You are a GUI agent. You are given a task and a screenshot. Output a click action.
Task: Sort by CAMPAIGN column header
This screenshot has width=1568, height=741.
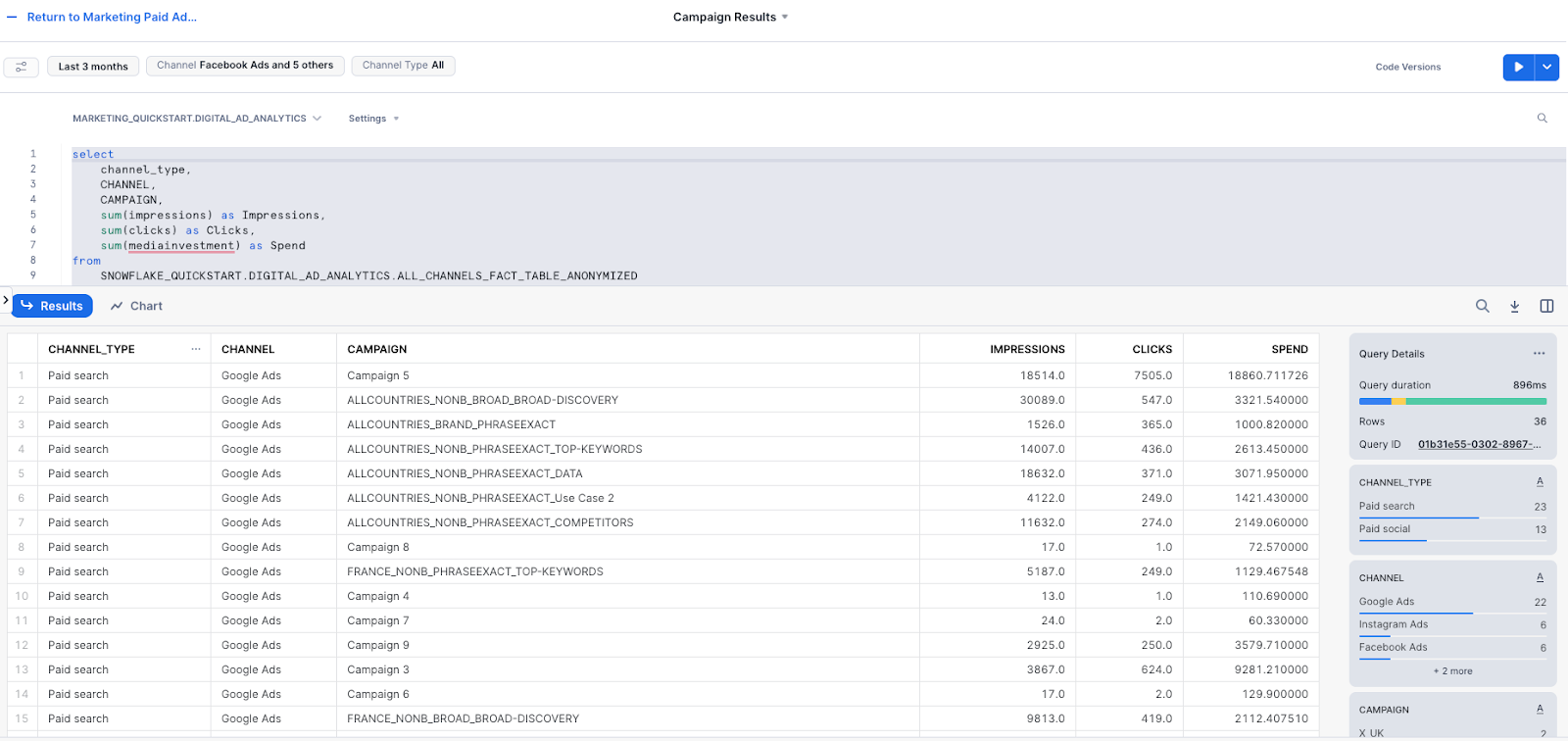[376, 349]
